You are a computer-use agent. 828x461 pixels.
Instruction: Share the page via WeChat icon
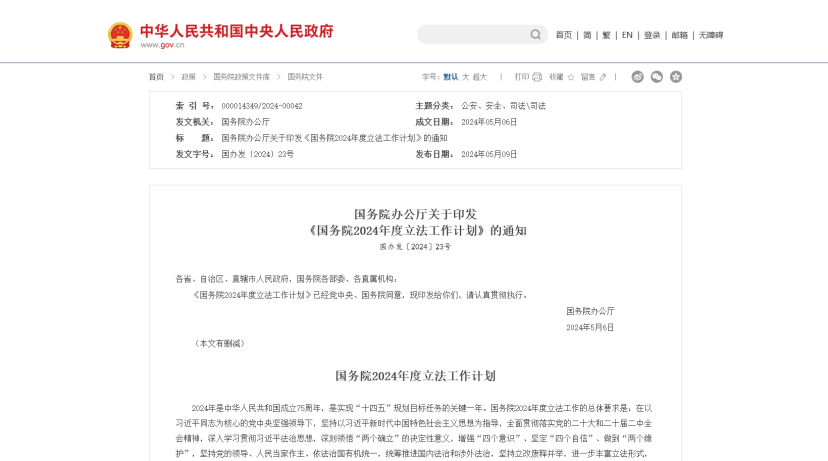656,77
